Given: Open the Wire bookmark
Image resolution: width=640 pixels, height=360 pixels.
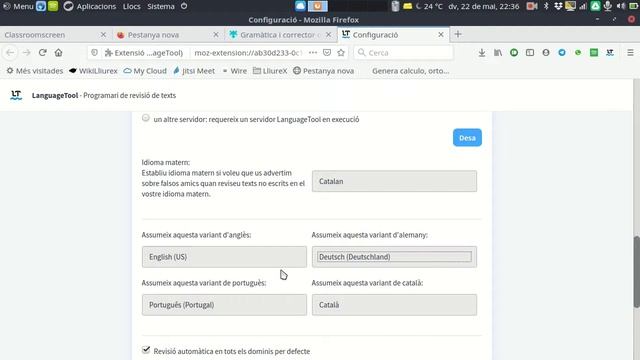Looking at the screenshot, I should pos(235,71).
